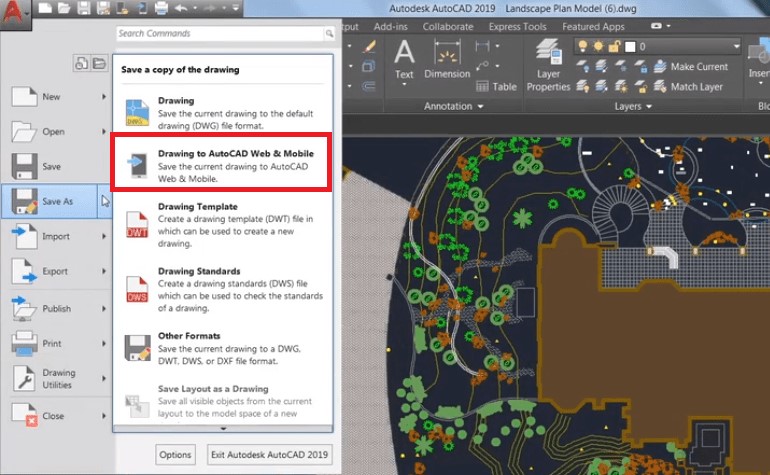This screenshot has height=475, width=770.
Task: Click the Plot printer icon in Quick Access toolbar
Action: 161,8
